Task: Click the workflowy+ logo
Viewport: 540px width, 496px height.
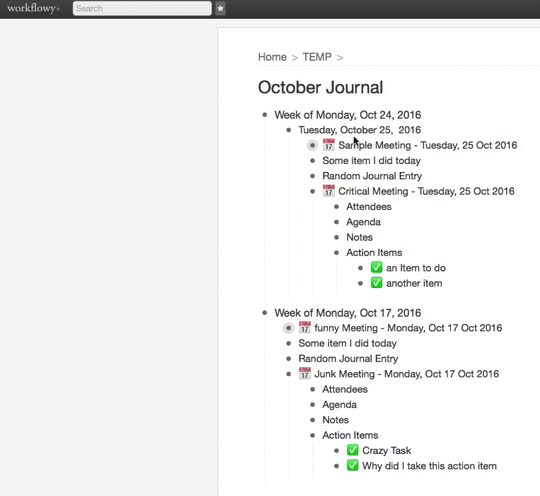Action: (x=34, y=8)
